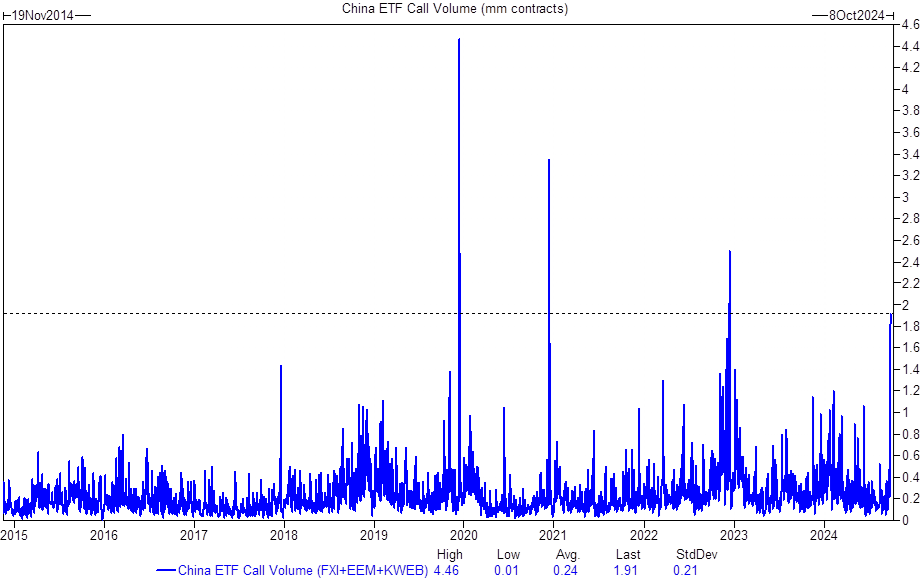Click the 'Last' statistics header
Screen dimensions: 920x578
pos(628,555)
